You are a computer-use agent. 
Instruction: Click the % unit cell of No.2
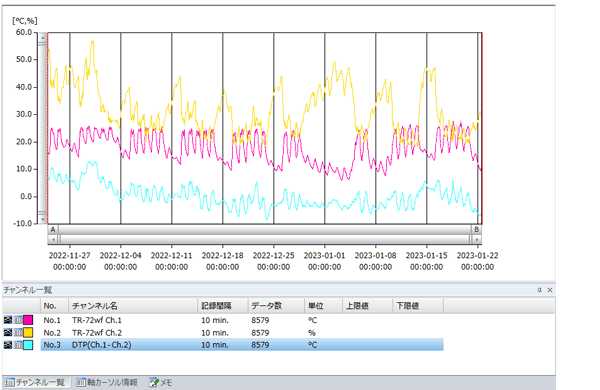(x=312, y=333)
